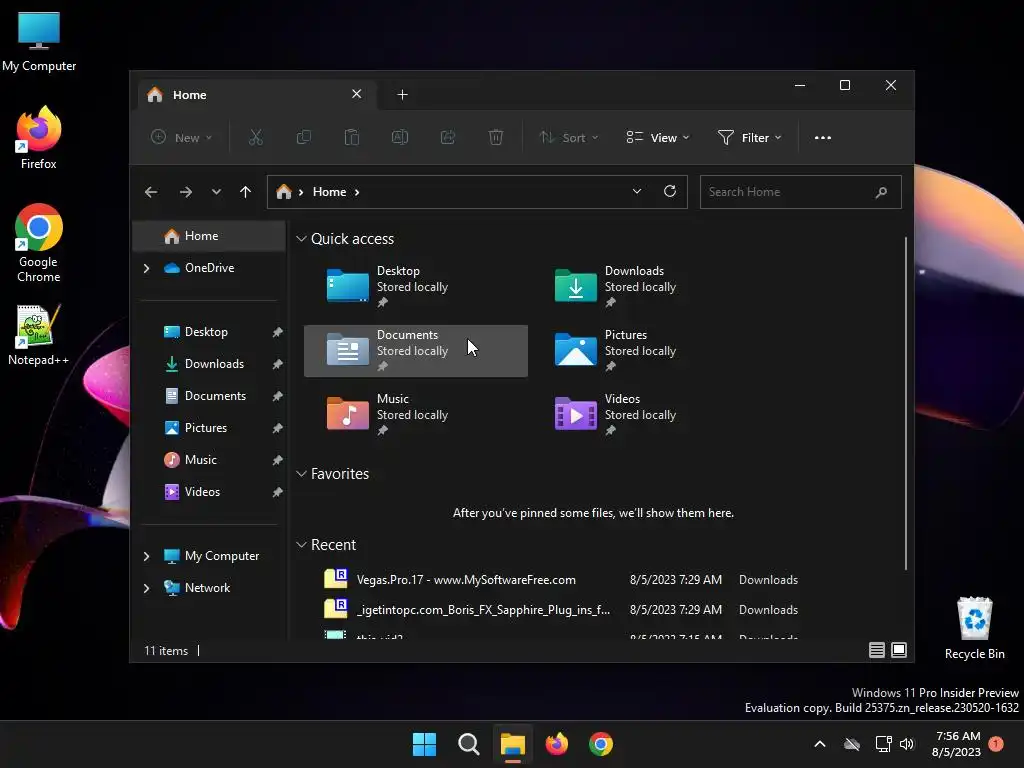The width and height of the screenshot is (1024, 768).
Task: Select My Computer desktop icon
Action: click(39, 42)
